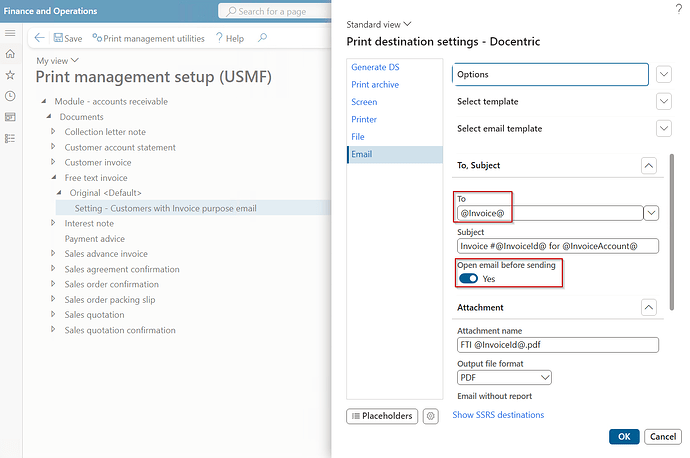This screenshot has height=458, width=690.
Task: Go to Home icon in sidebar
Action: 10,54
